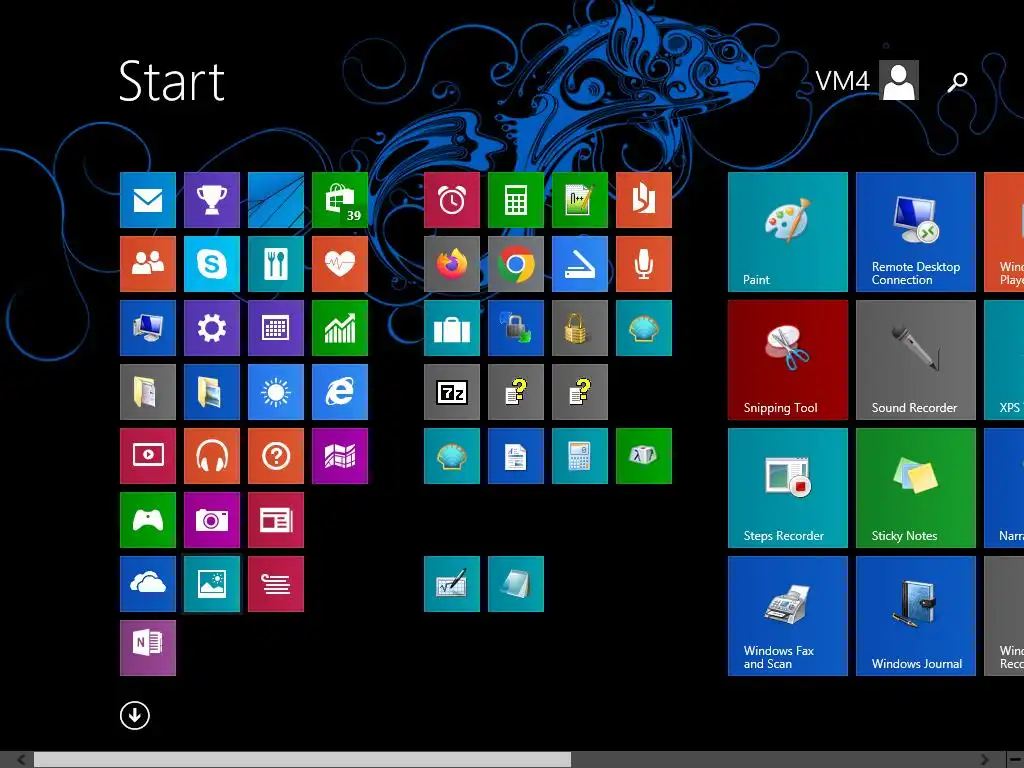
Task: Open Windows Fax and Scan tile
Action: tap(788, 616)
